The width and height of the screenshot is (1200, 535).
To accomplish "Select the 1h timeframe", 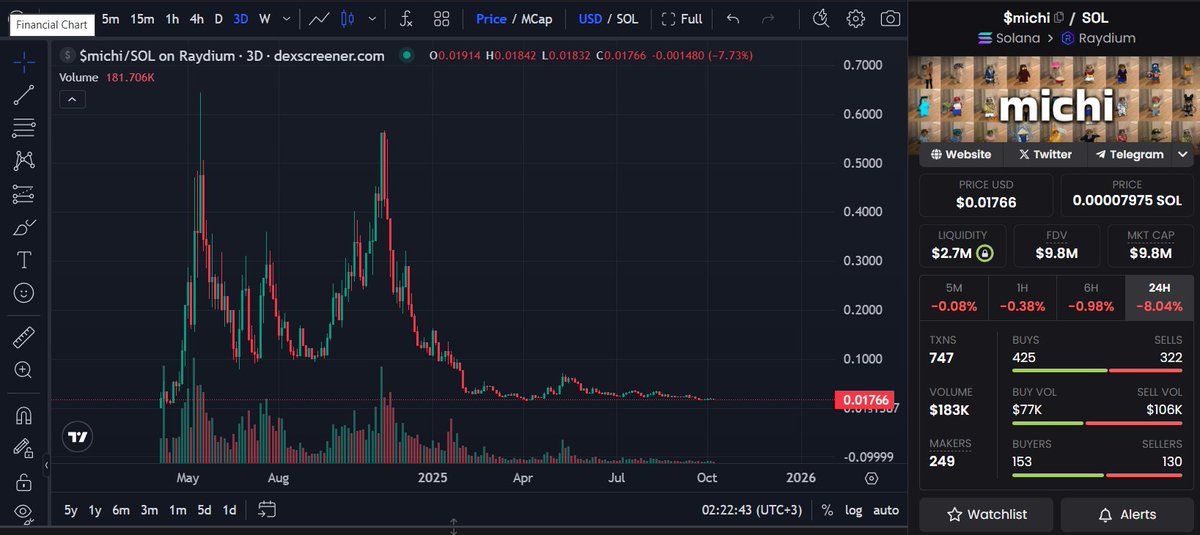I will click(172, 18).
